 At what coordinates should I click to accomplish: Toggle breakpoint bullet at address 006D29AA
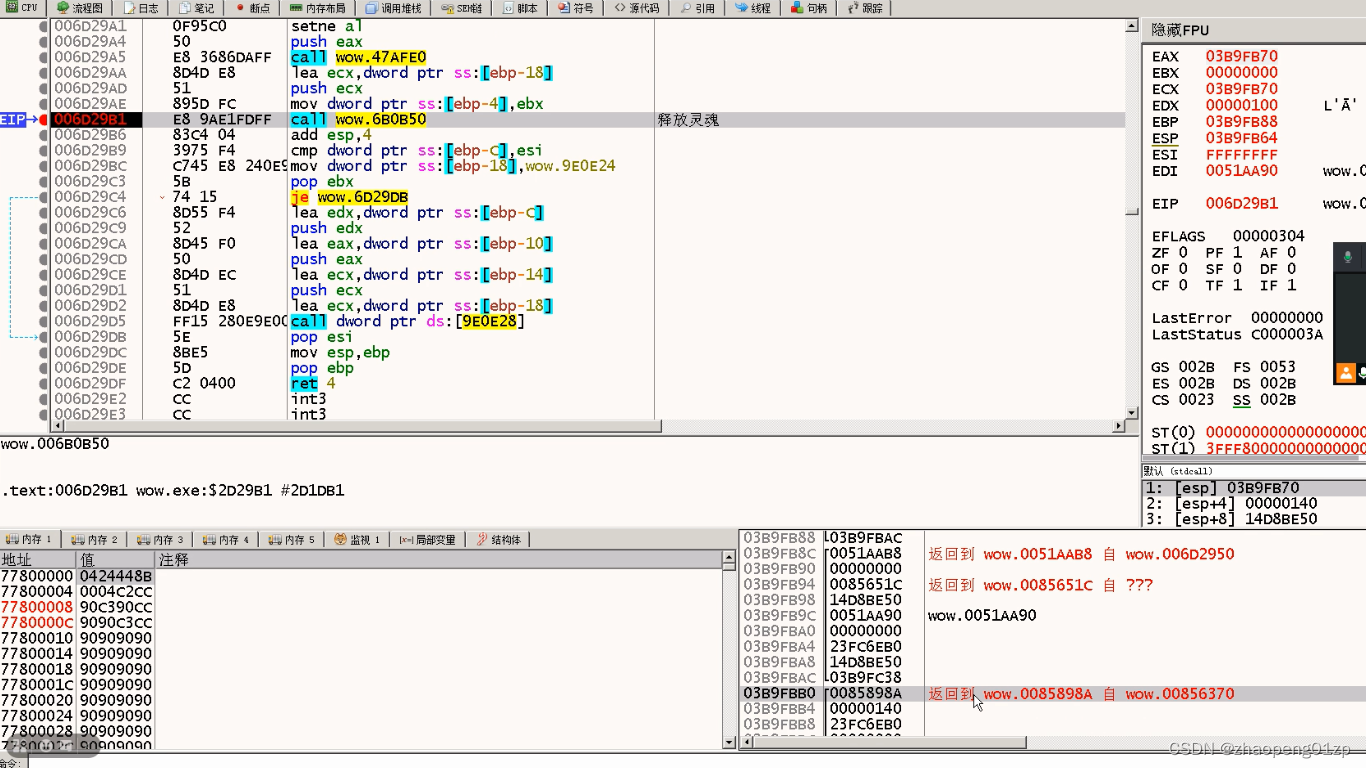(x=43, y=73)
